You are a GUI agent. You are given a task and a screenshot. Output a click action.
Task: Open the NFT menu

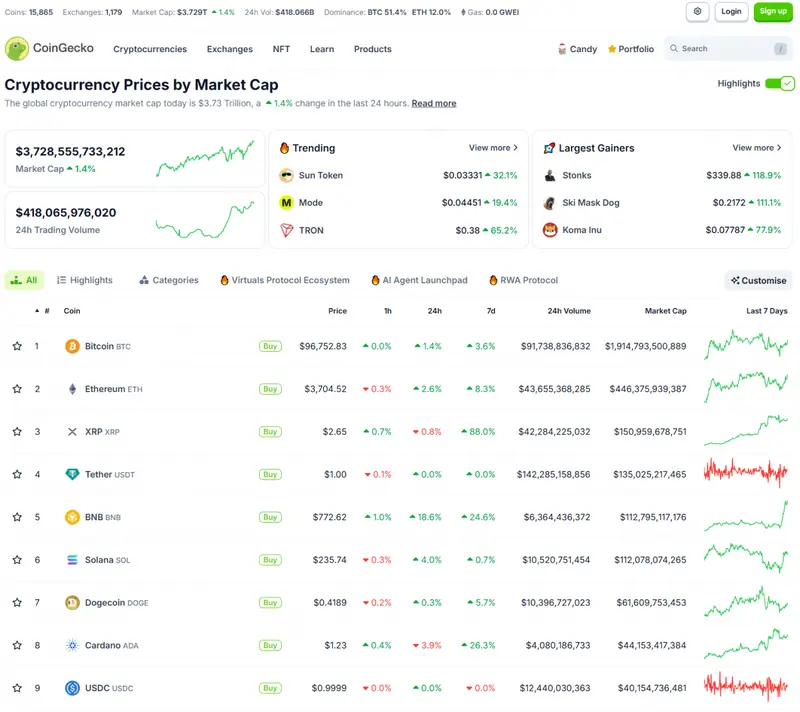coord(281,49)
